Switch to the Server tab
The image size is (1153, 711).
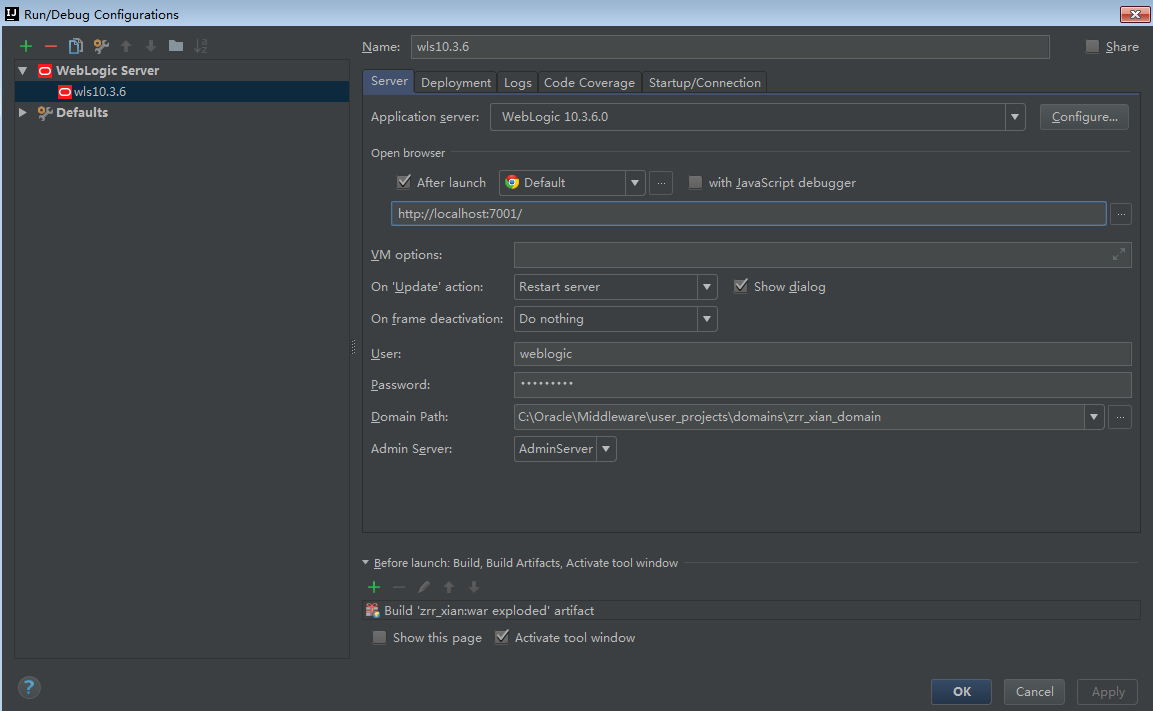389,82
